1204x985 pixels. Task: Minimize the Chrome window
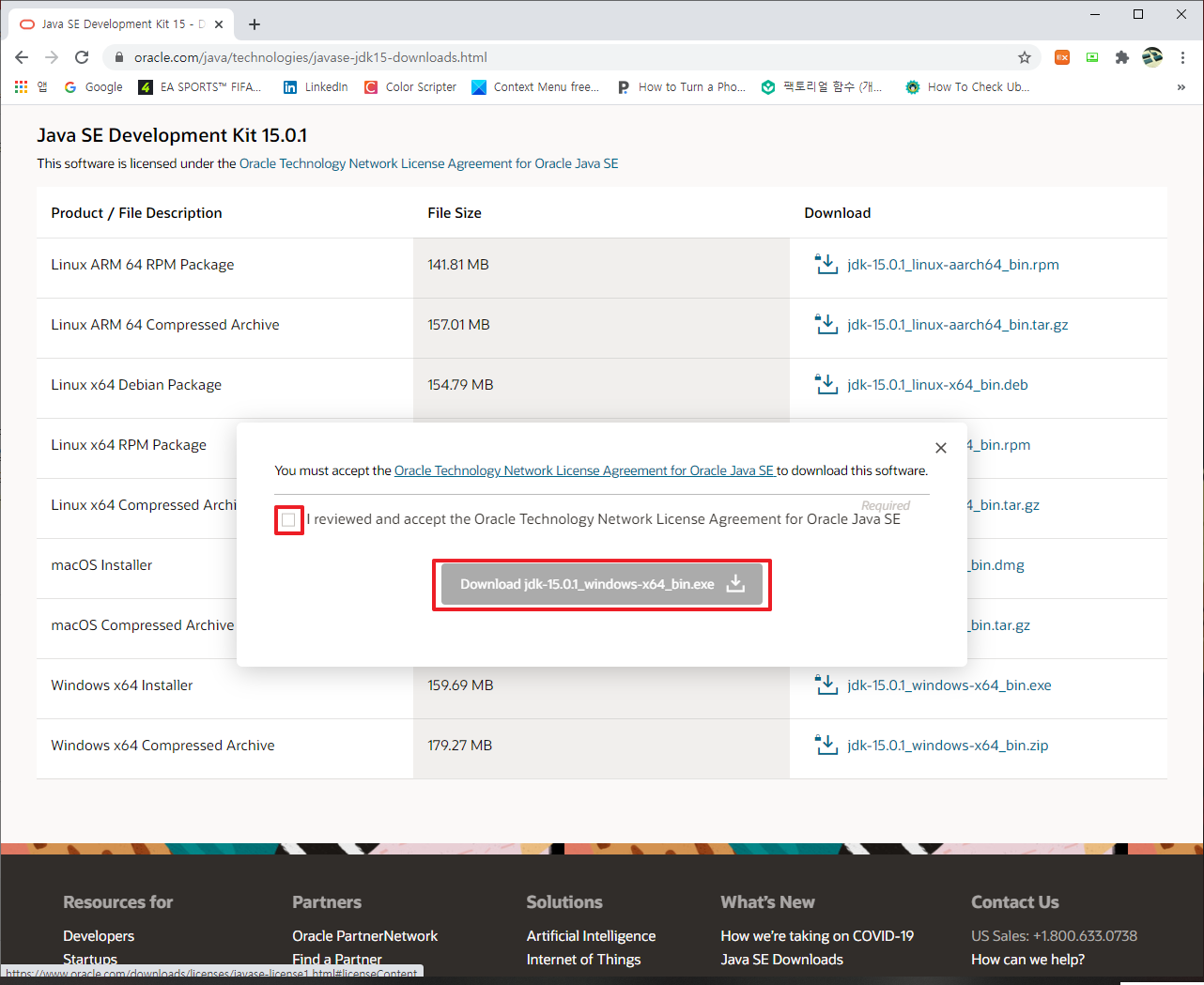(x=1095, y=14)
